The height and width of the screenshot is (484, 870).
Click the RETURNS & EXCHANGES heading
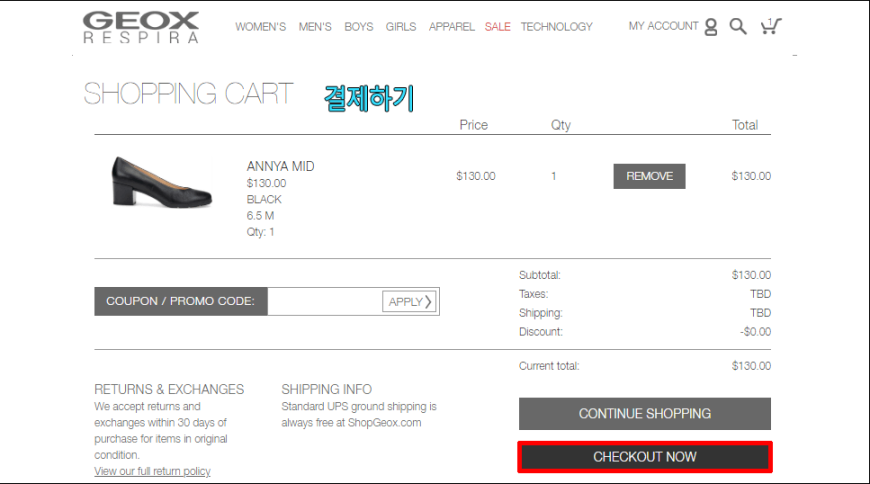point(169,389)
